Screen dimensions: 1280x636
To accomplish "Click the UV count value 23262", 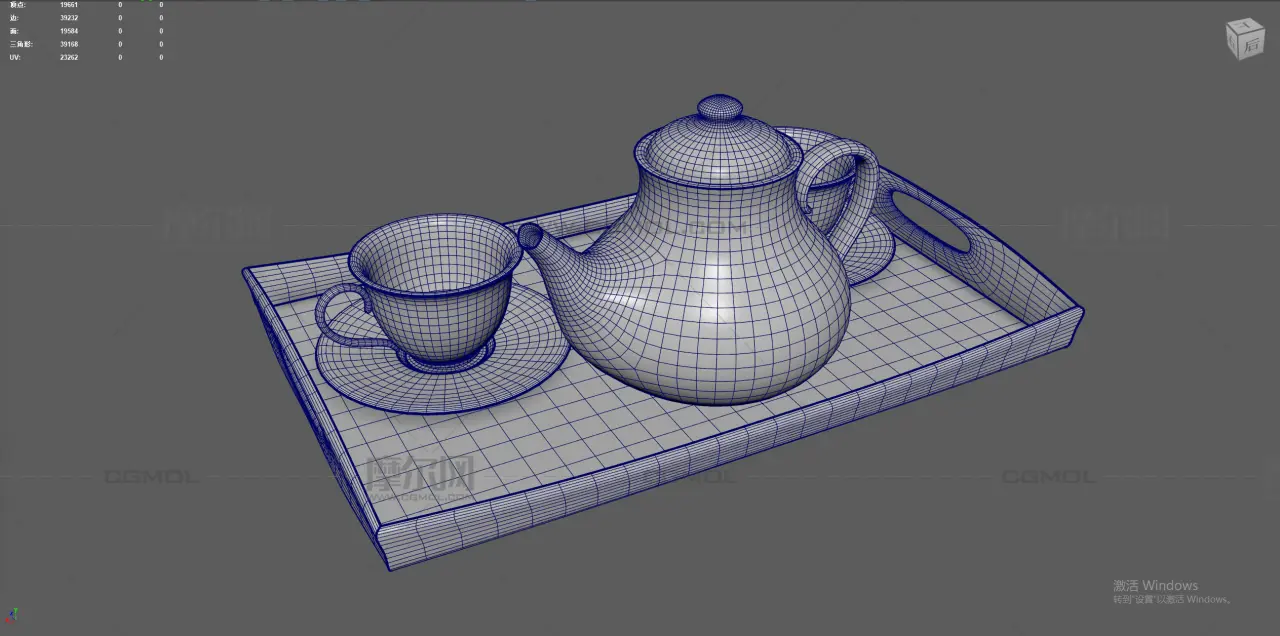I will pyautogui.click(x=69, y=57).
